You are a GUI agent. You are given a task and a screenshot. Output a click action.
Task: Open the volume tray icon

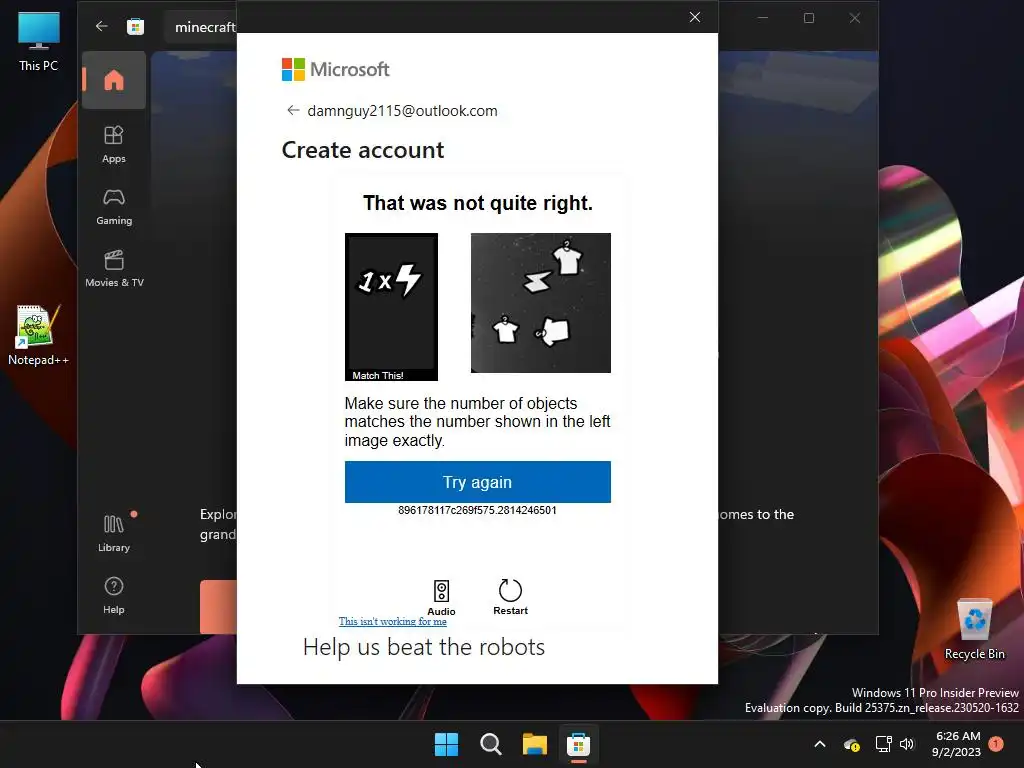click(x=907, y=744)
